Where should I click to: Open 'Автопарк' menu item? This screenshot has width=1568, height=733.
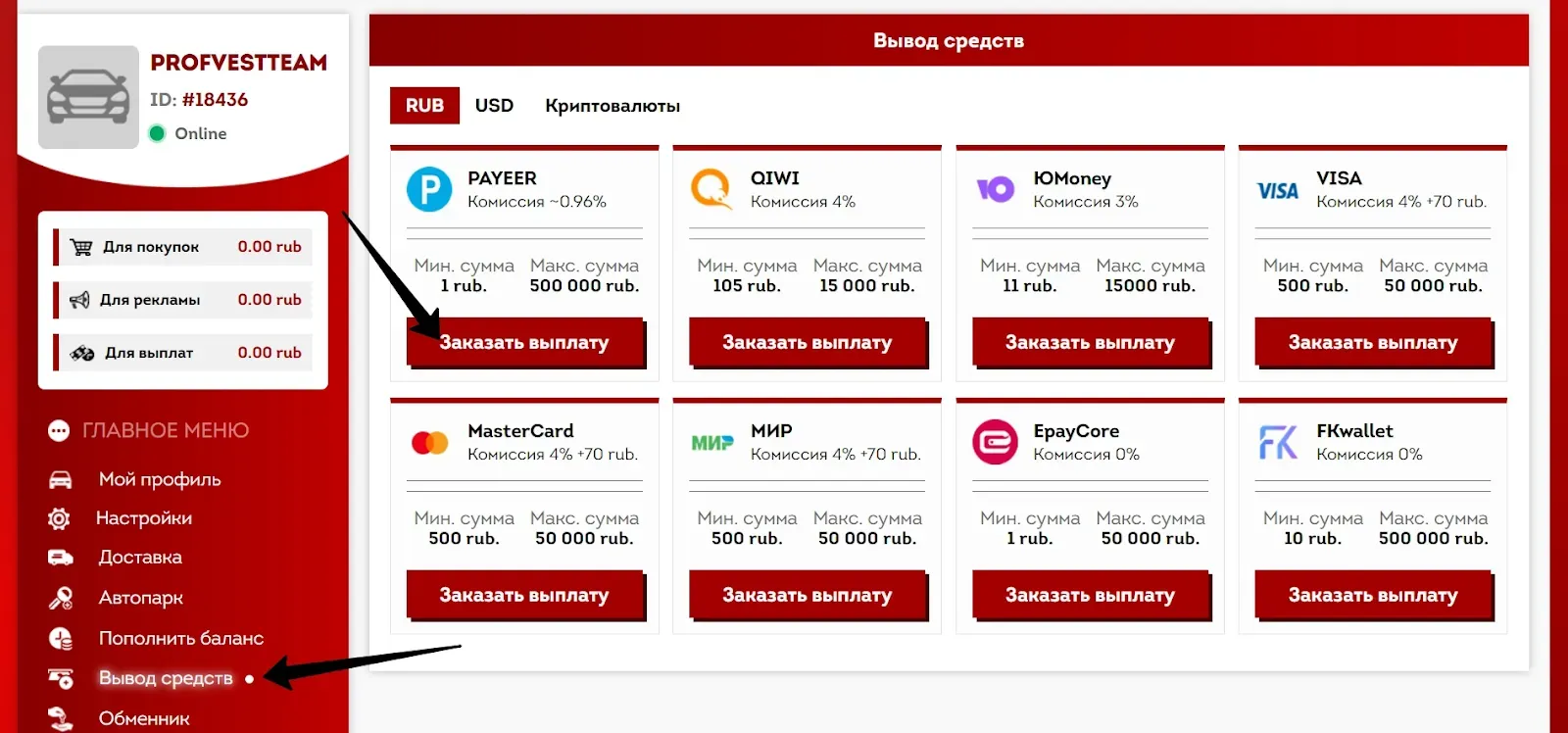[x=140, y=598]
